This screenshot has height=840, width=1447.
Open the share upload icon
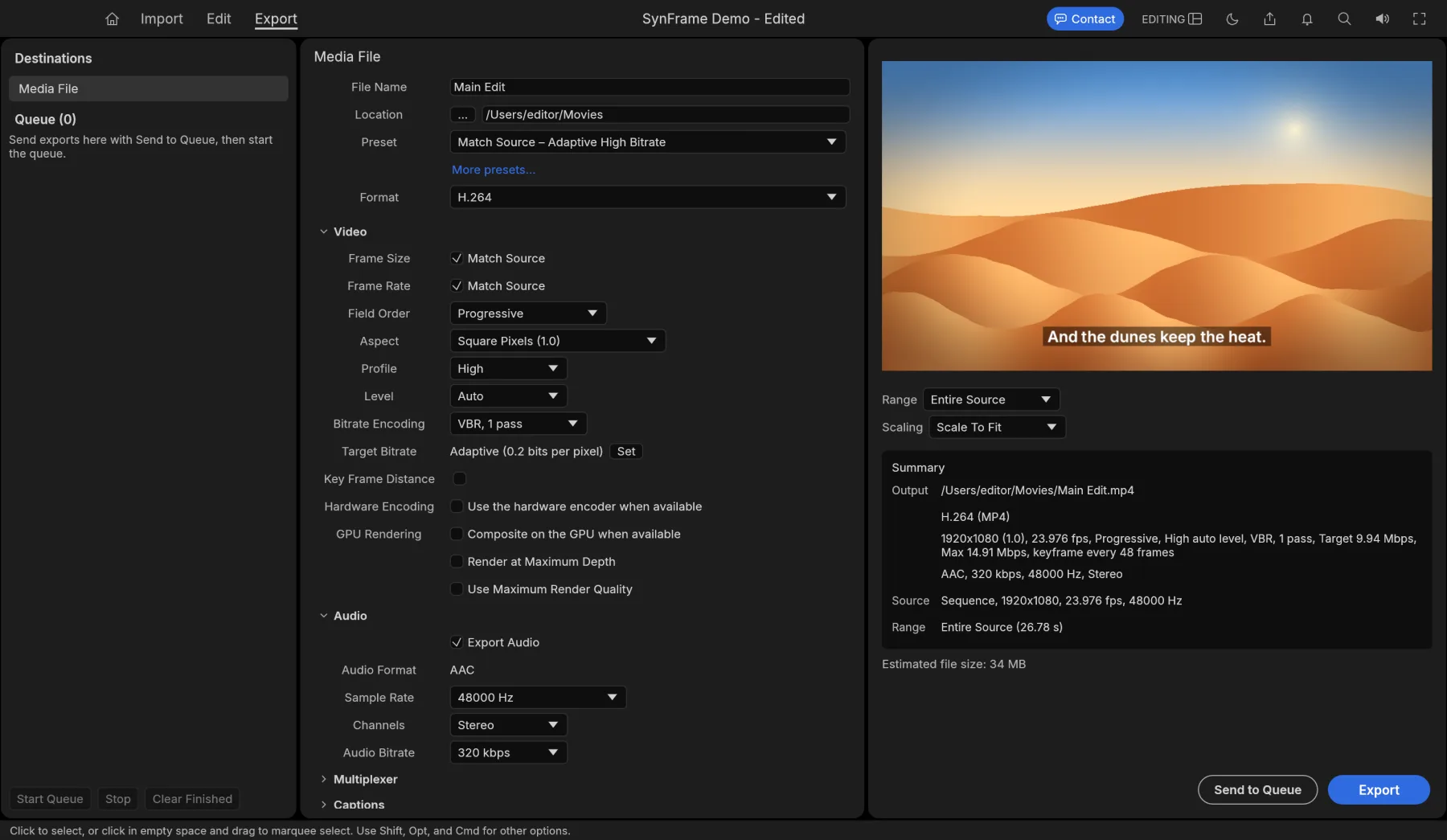tap(1269, 18)
